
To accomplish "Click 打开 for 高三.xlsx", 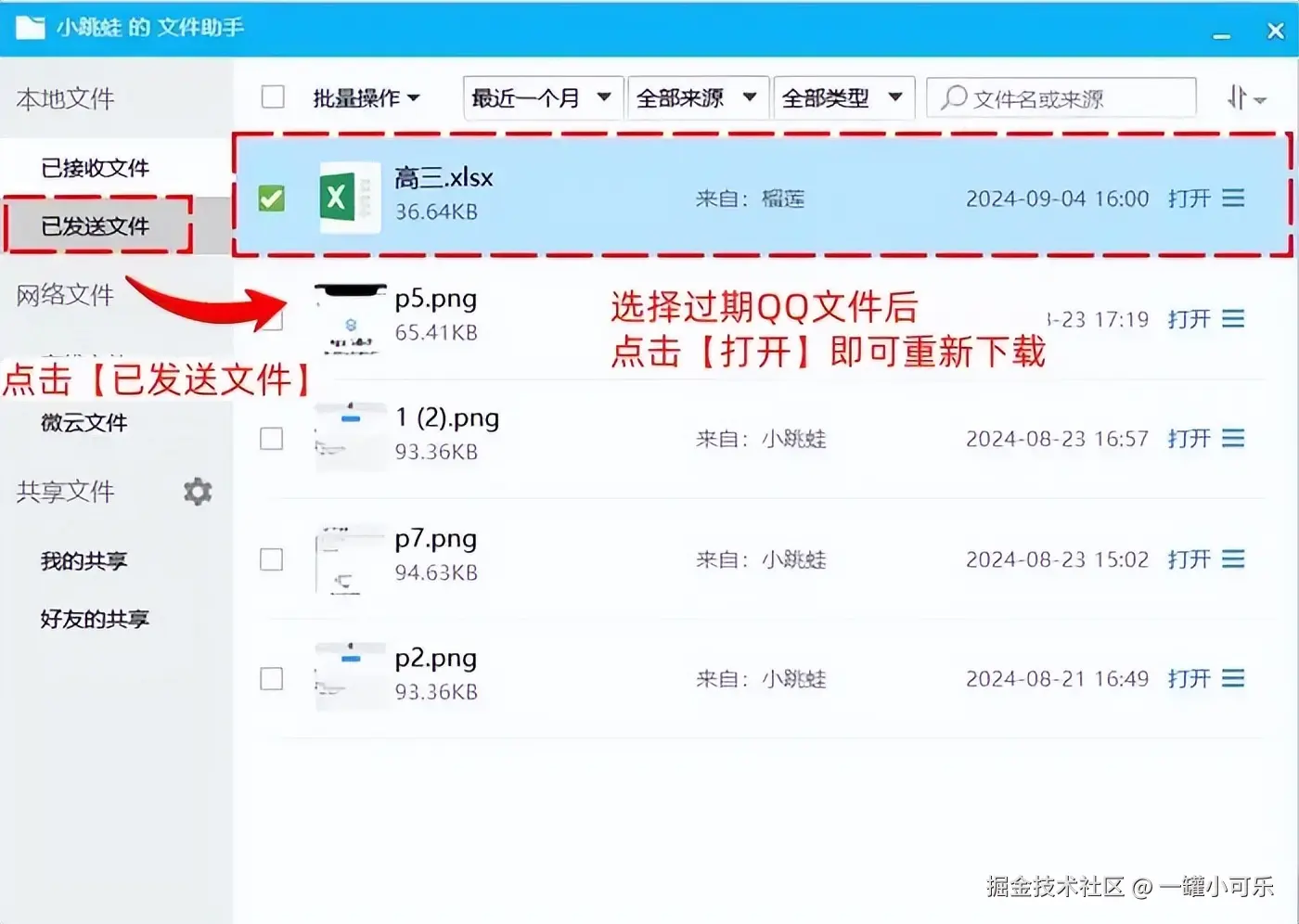I will click(1190, 198).
